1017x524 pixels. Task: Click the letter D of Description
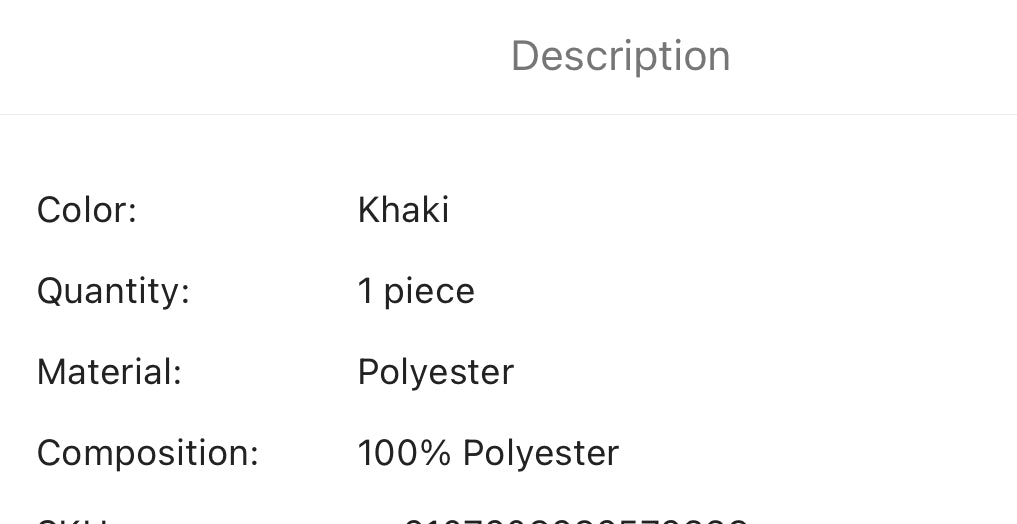point(526,56)
